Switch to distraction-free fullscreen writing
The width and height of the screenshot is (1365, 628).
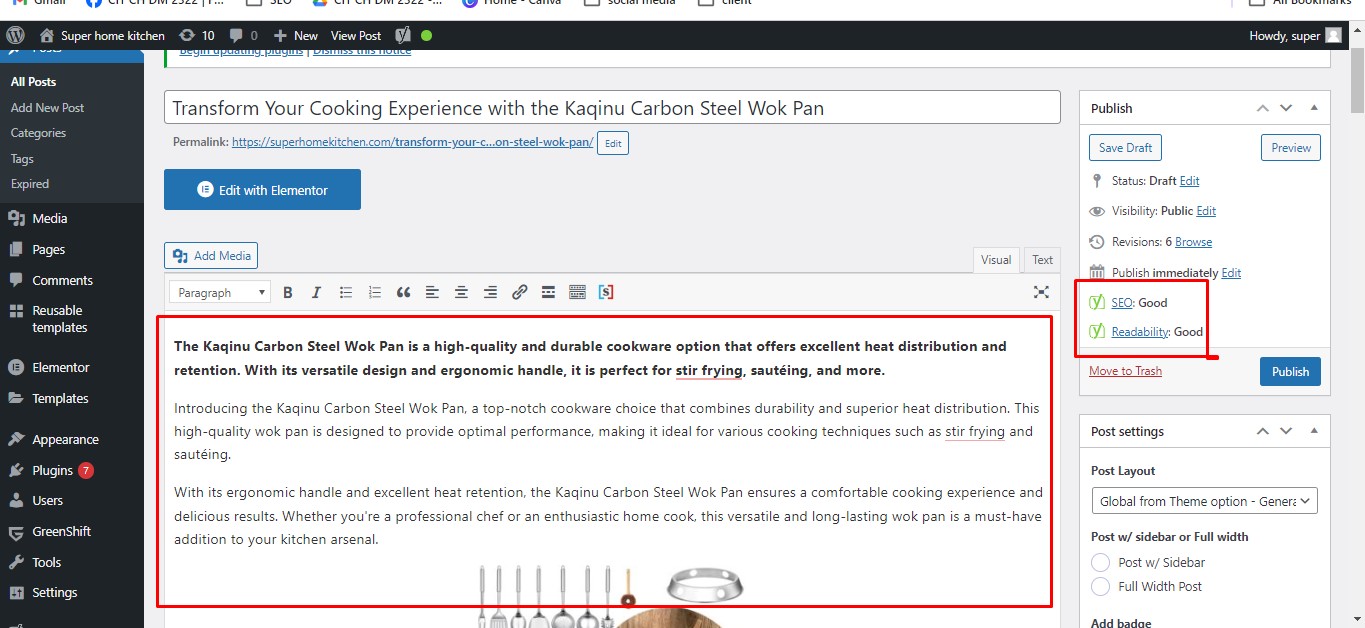(1041, 292)
